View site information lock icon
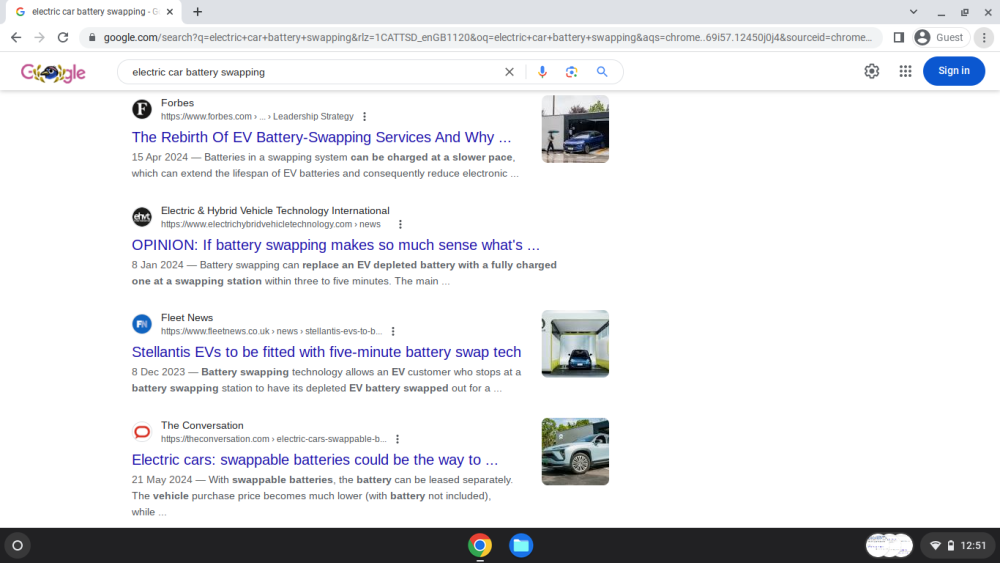 [92, 38]
